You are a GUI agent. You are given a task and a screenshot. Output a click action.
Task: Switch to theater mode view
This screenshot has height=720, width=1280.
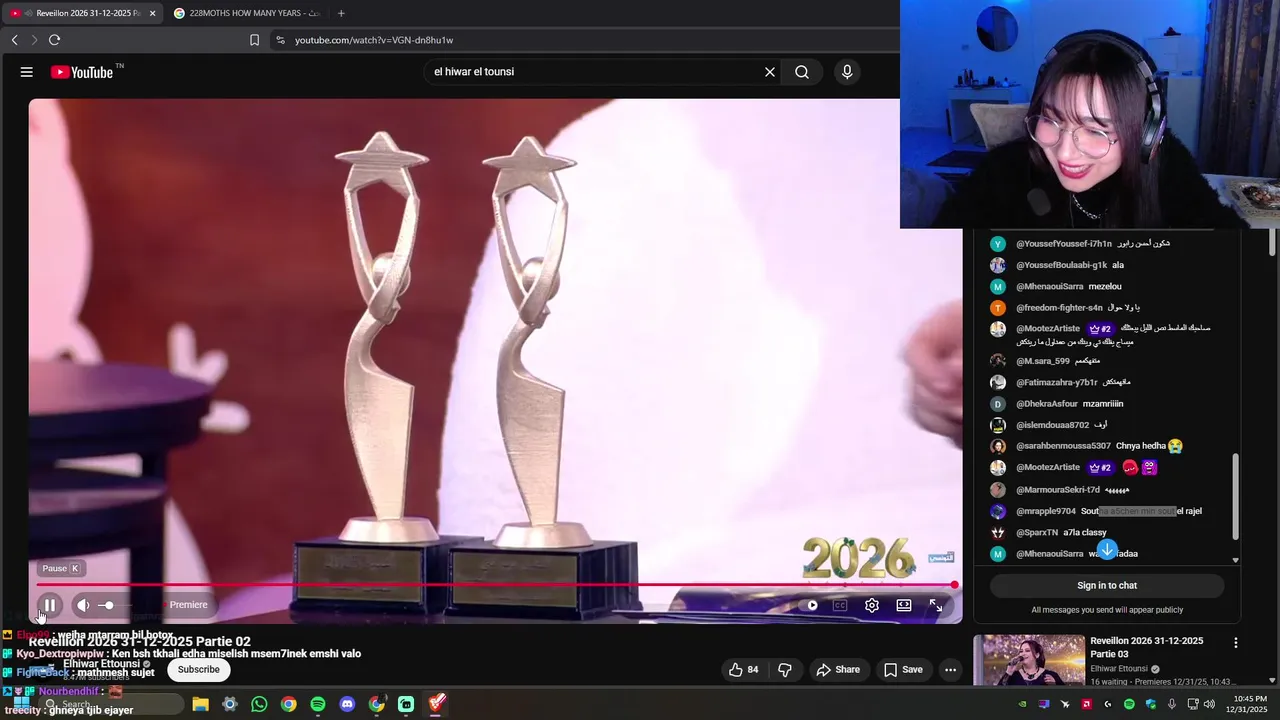pyautogui.click(x=904, y=605)
